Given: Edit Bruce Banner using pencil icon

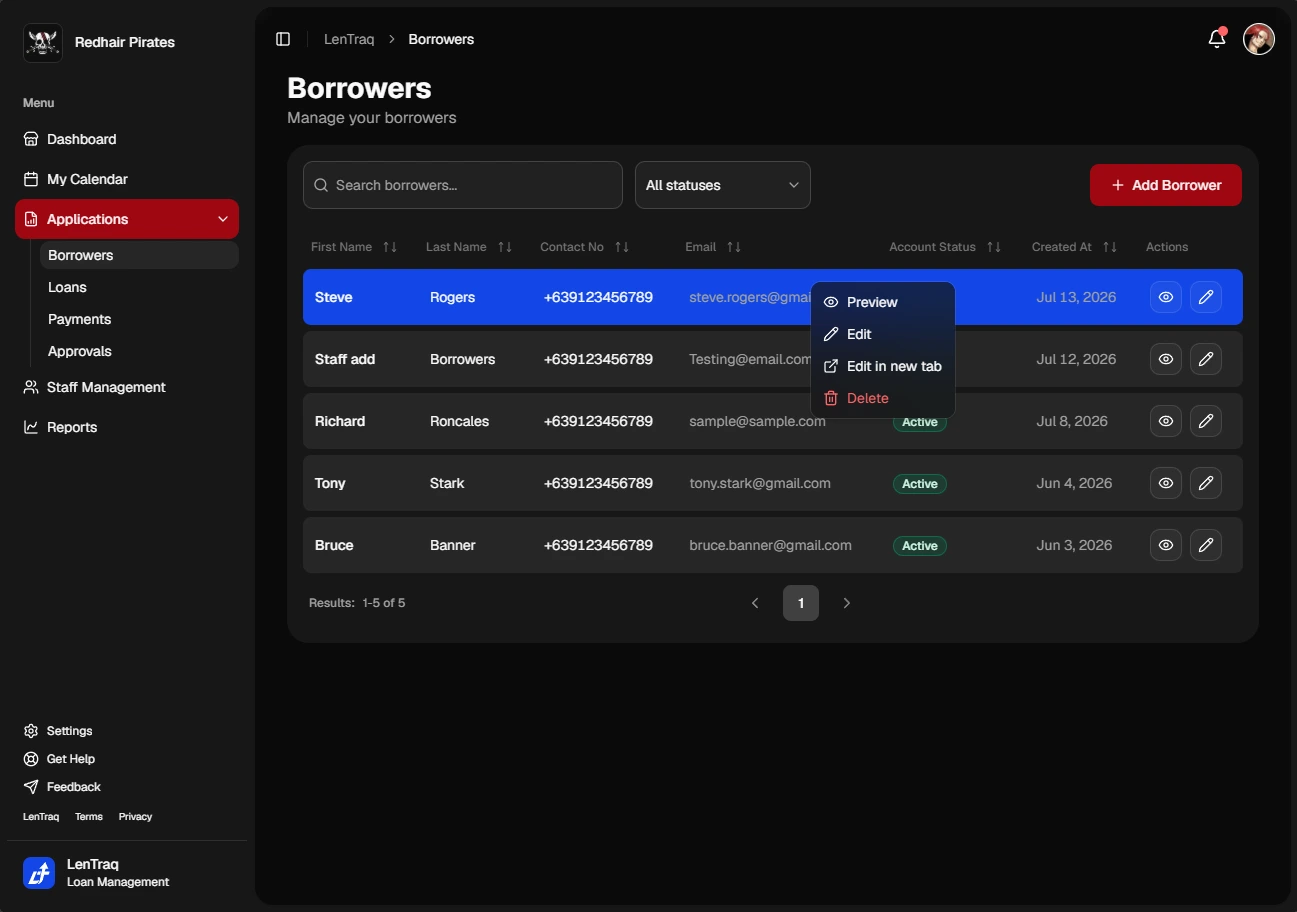Looking at the screenshot, I should click(x=1206, y=545).
